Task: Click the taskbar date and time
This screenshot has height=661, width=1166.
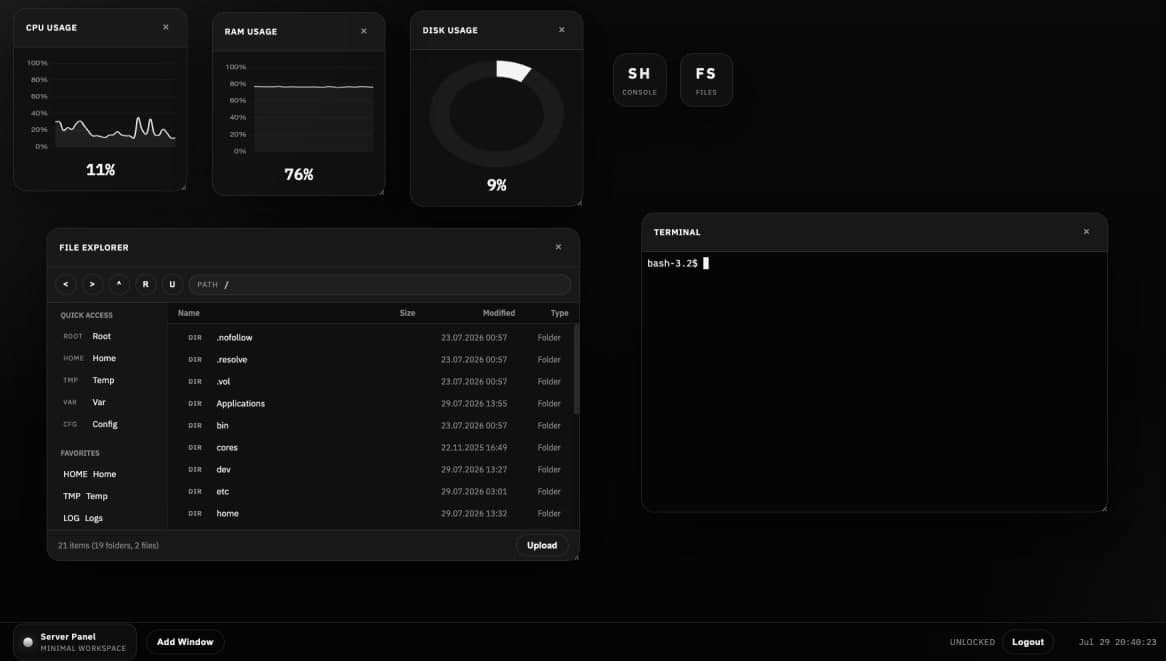Action: click(1118, 642)
